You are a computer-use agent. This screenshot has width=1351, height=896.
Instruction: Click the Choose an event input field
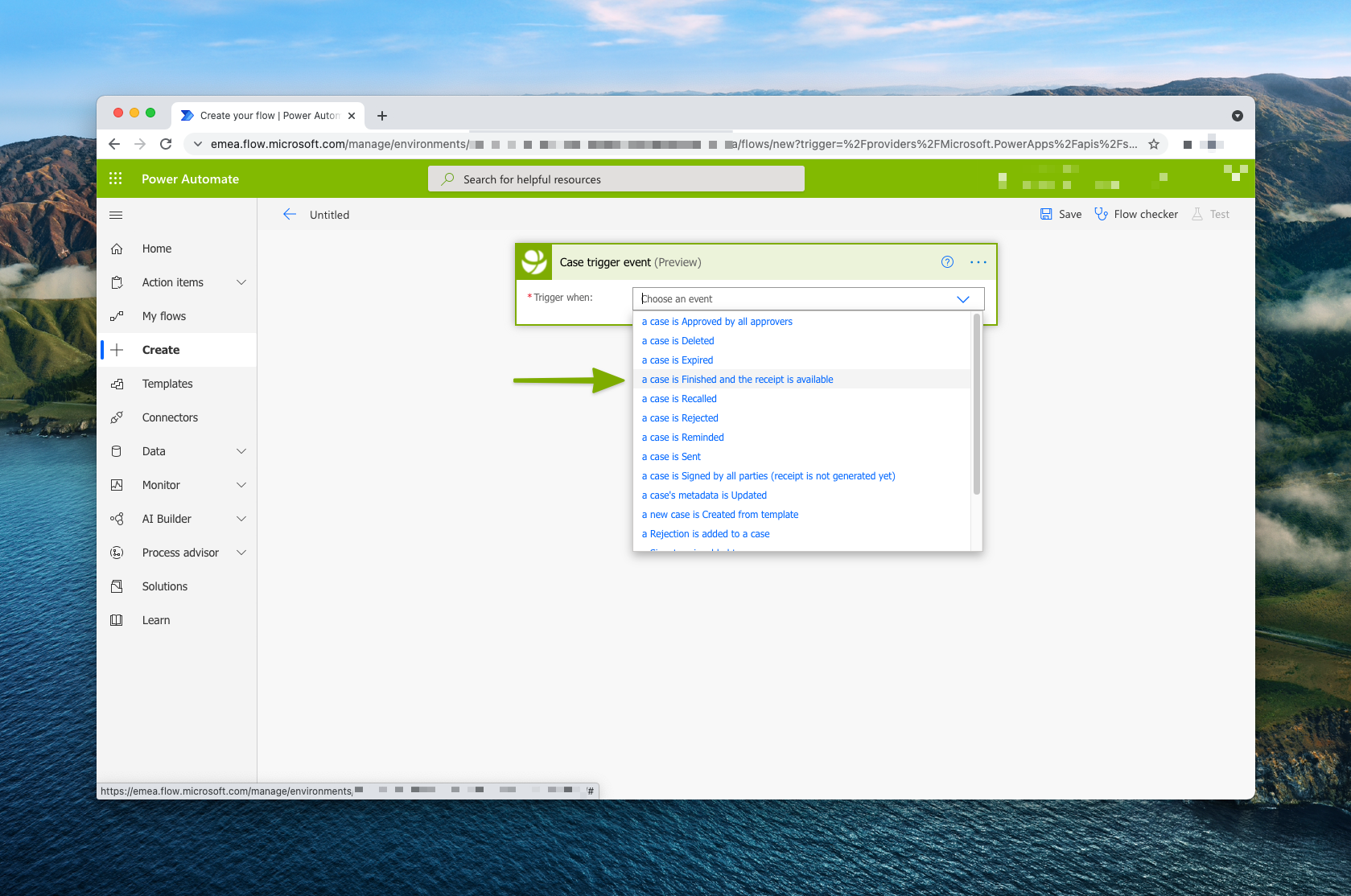pos(808,299)
